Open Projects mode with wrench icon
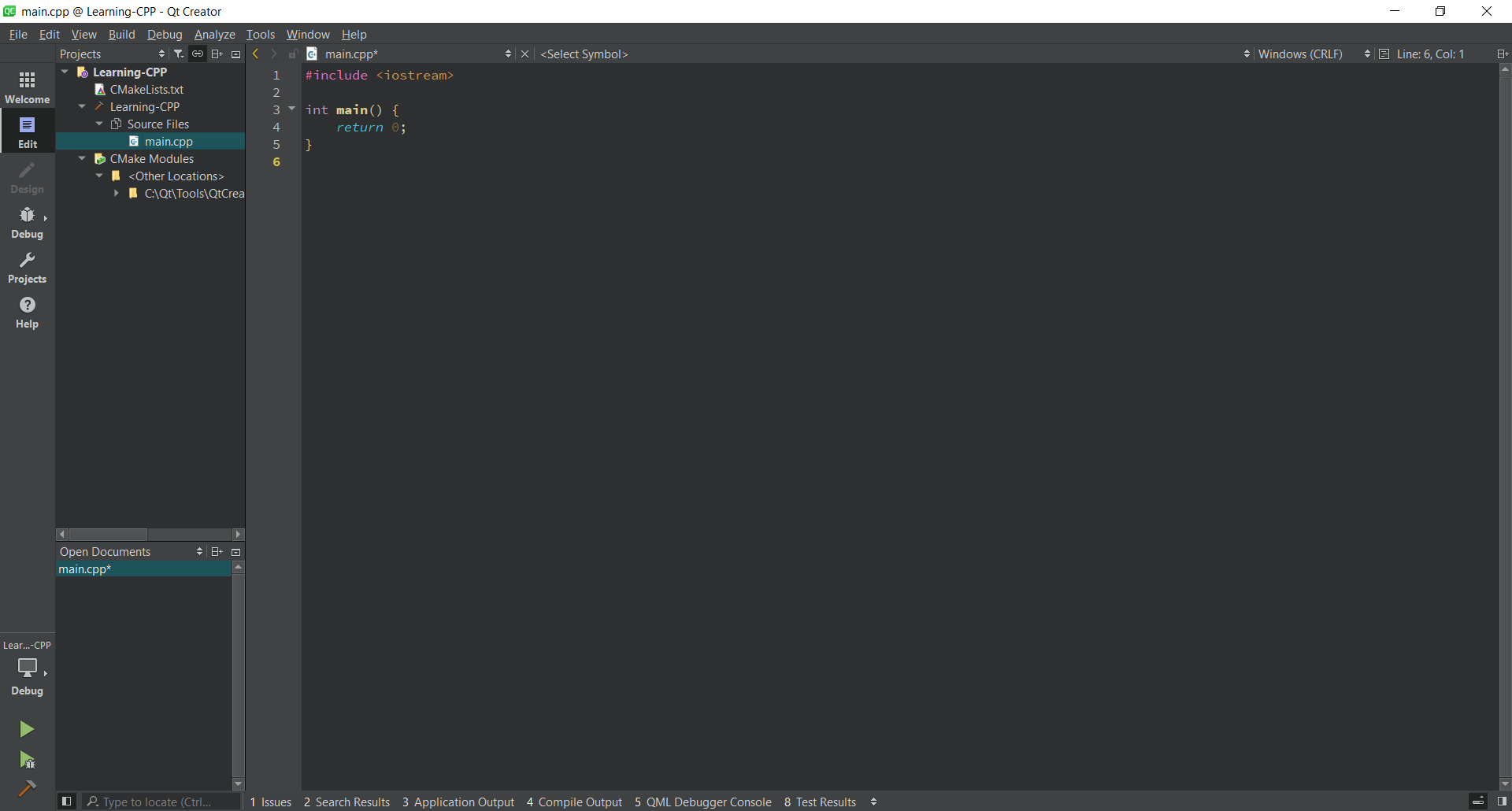The width and height of the screenshot is (1512, 811). click(x=28, y=266)
